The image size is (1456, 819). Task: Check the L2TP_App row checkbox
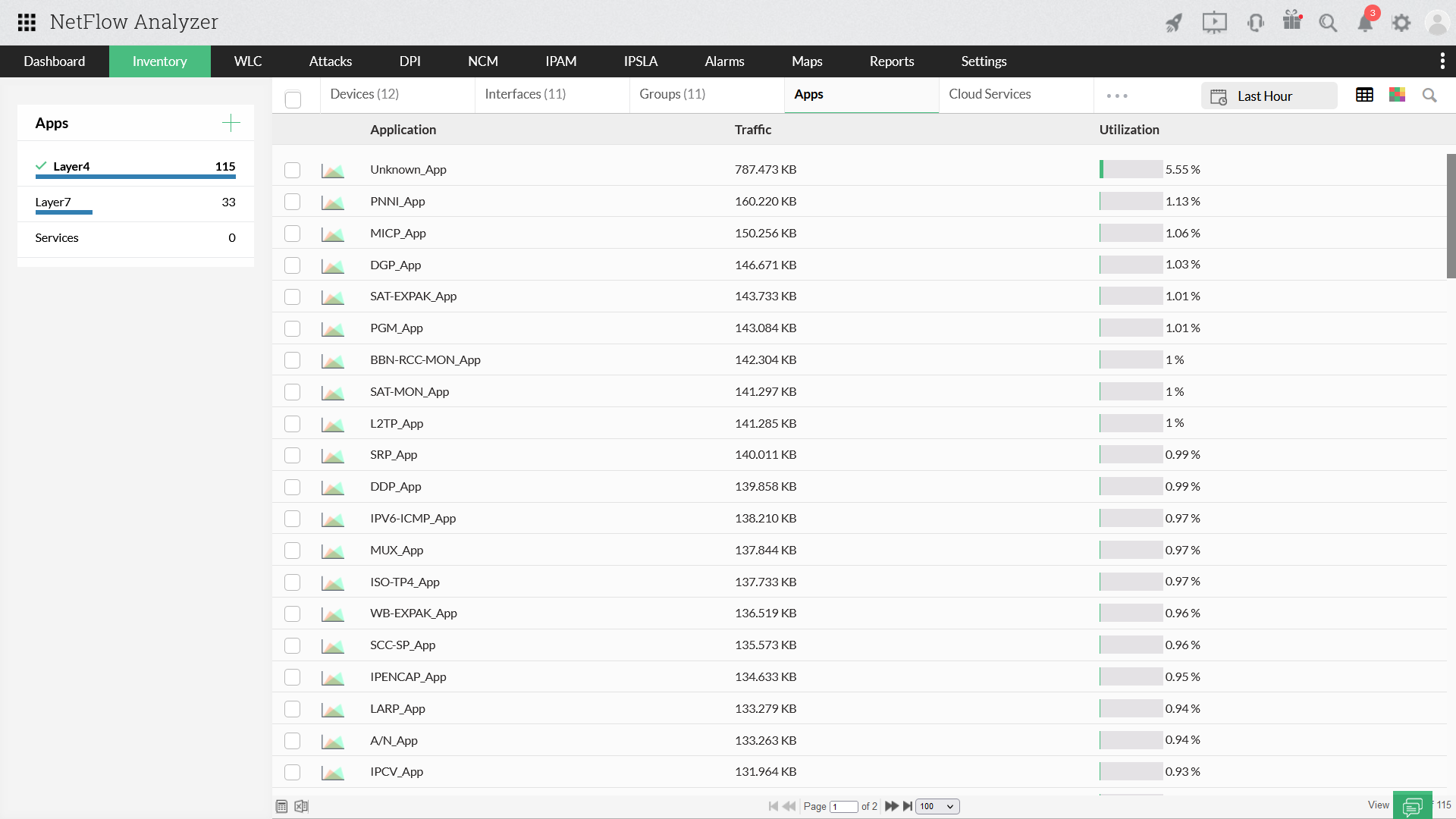click(x=292, y=424)
